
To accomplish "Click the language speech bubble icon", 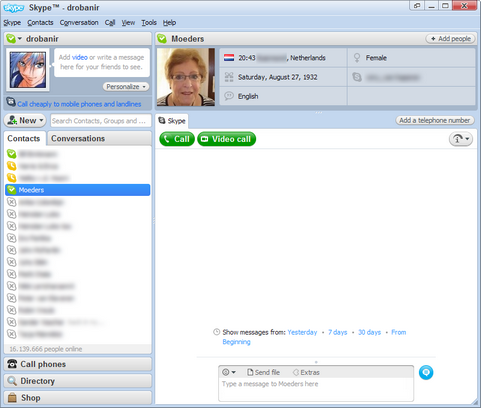I will click(x=229, y=96).
